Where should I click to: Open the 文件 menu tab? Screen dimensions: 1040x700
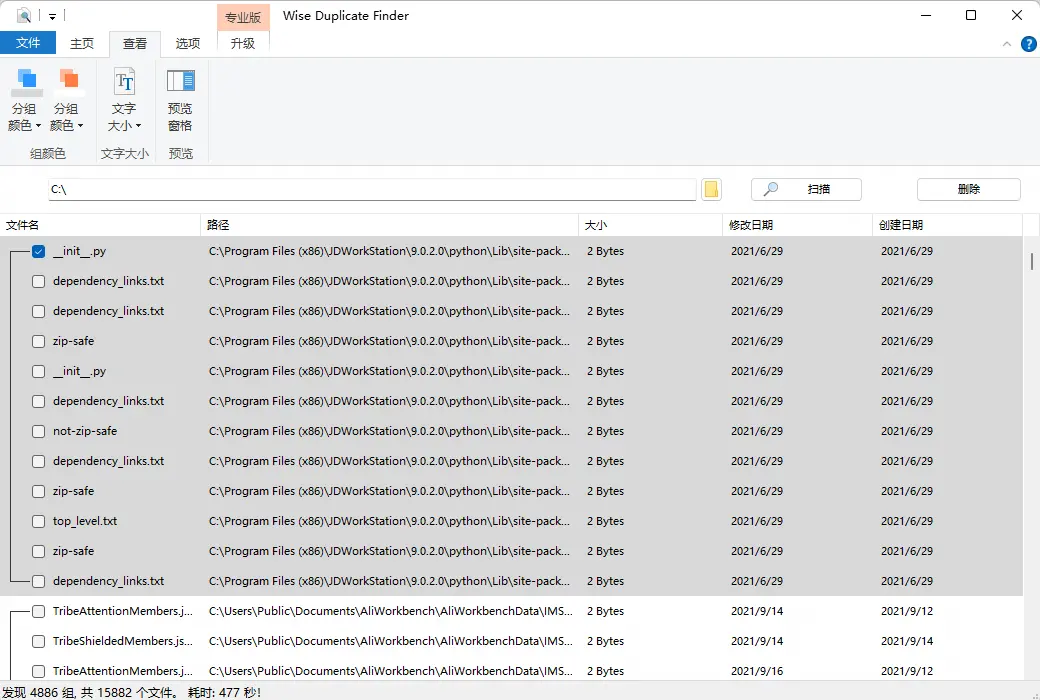28,43
